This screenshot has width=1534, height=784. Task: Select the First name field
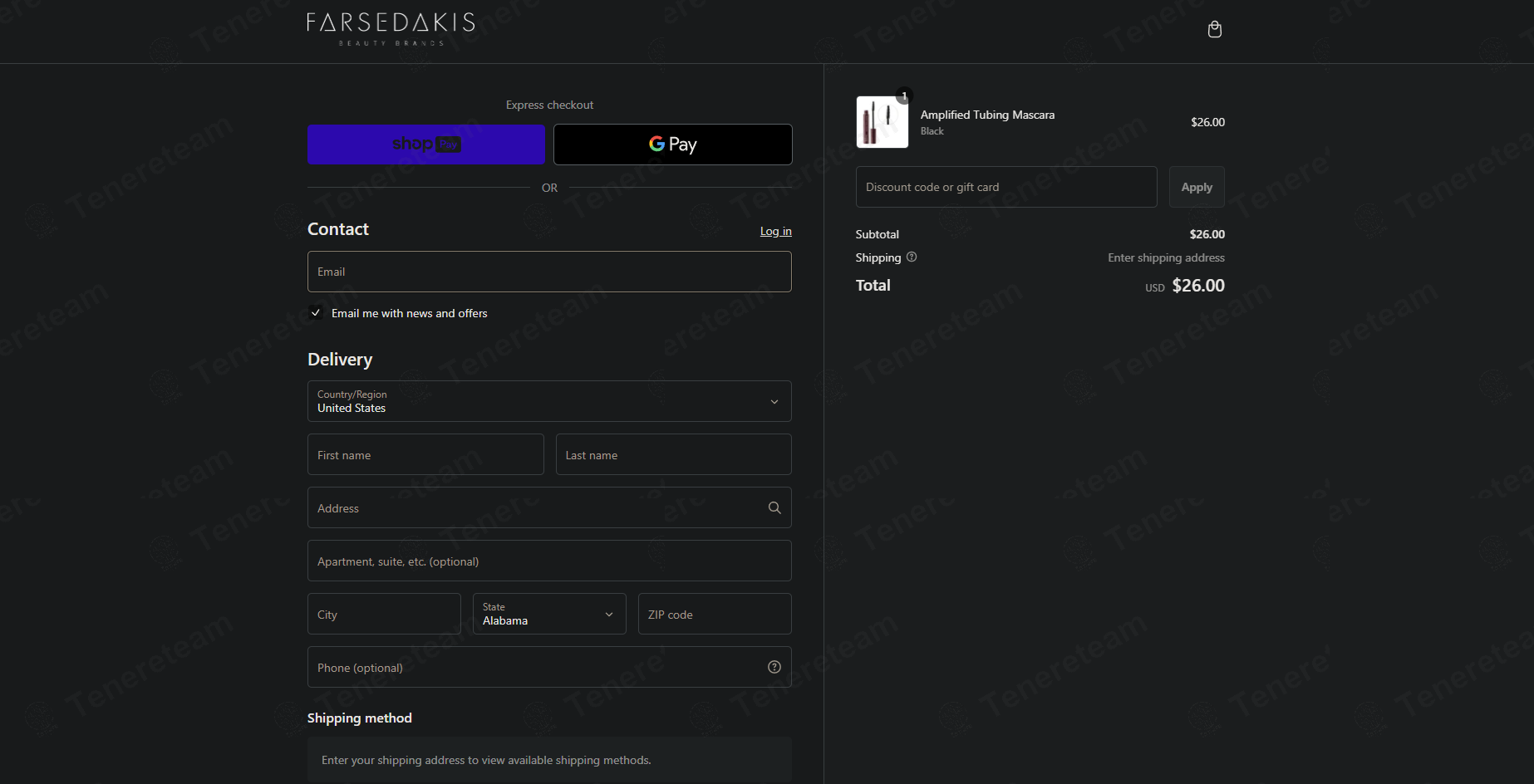(425, 454)
